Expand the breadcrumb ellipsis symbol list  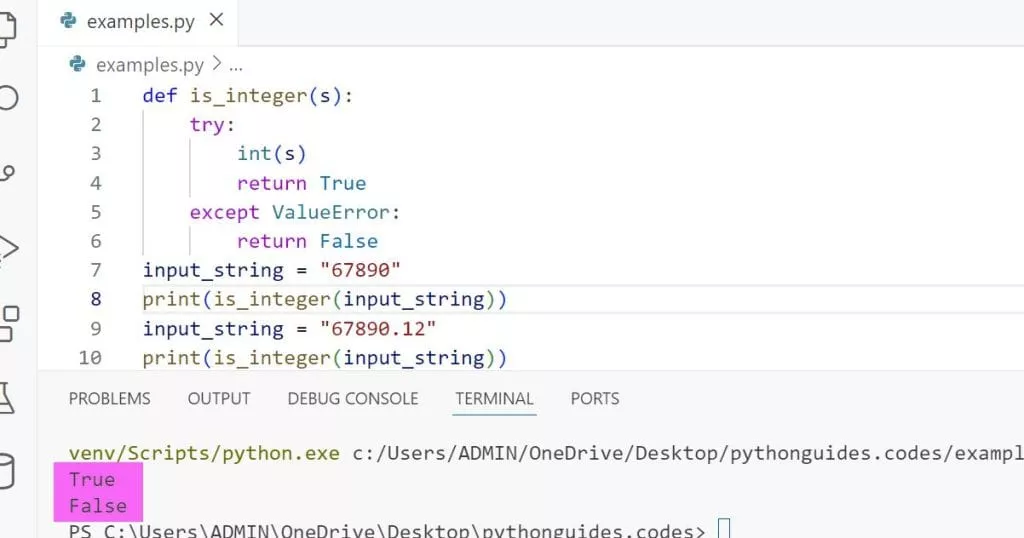pyautogui.click(x=237, y=65)
